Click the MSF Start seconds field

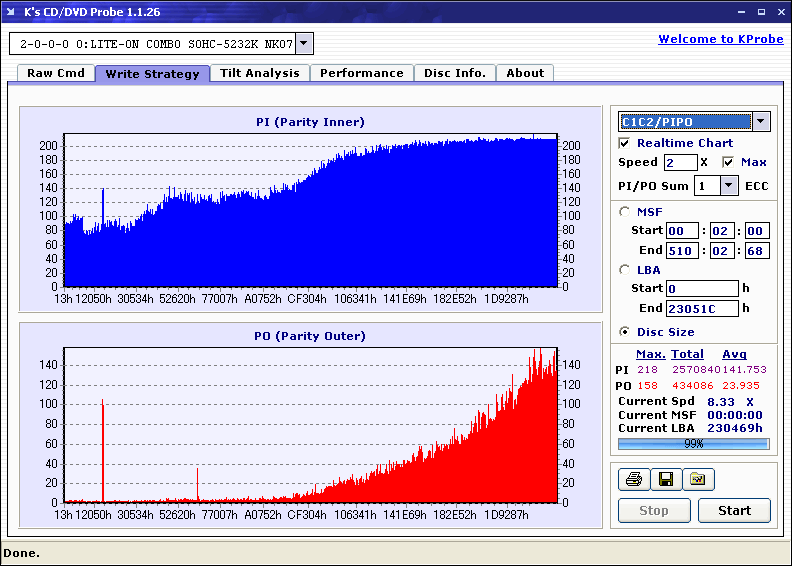pyautogui.click(x=723, y=231)
